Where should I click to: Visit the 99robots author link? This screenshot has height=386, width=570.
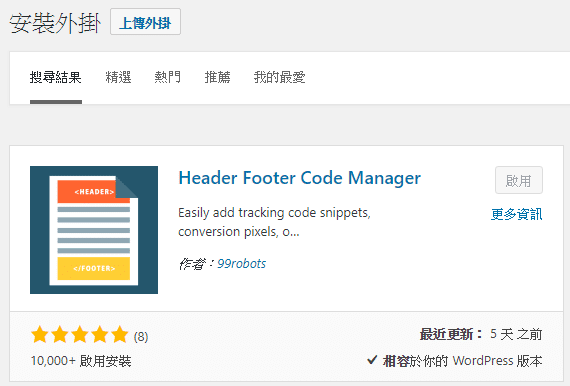(241, 264)
